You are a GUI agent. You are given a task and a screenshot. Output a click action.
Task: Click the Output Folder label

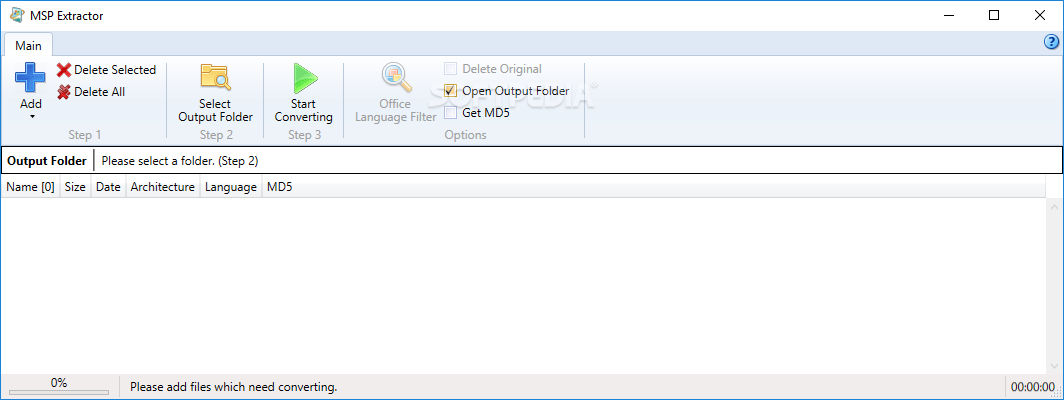click(47, 161)
